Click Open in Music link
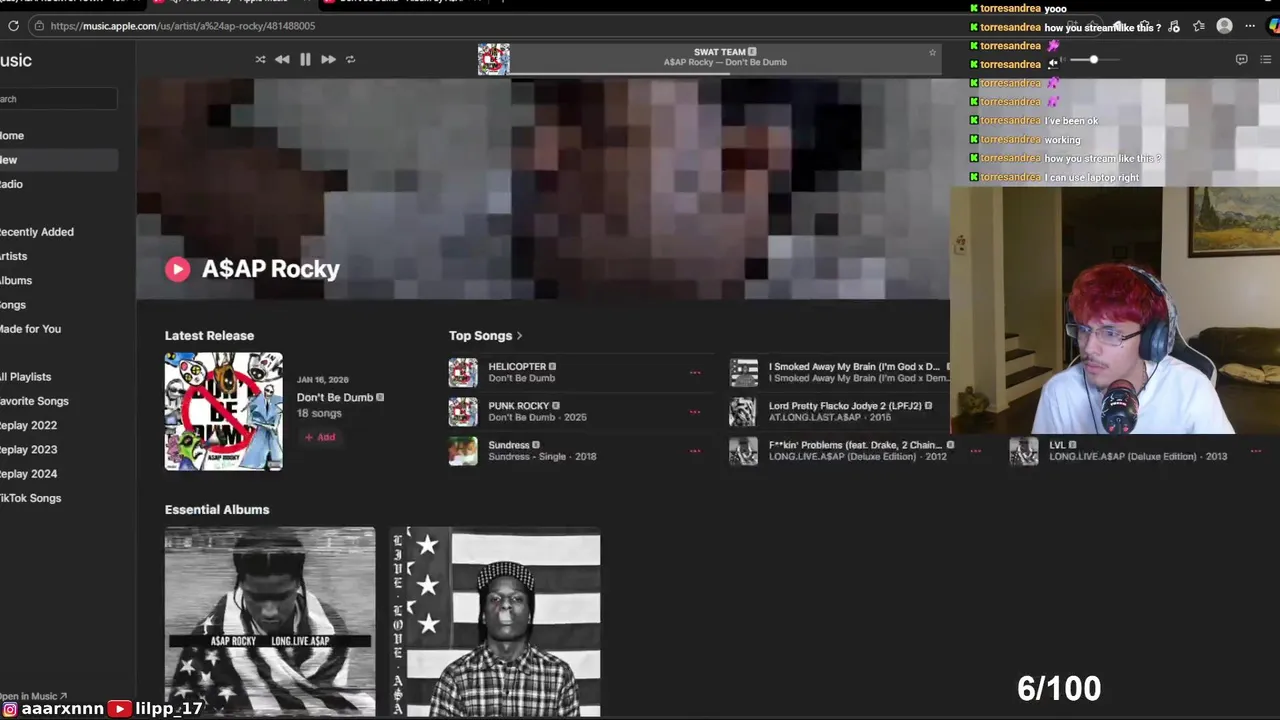The width and height of the screenshot is (1280, 720). click(33, 696)
